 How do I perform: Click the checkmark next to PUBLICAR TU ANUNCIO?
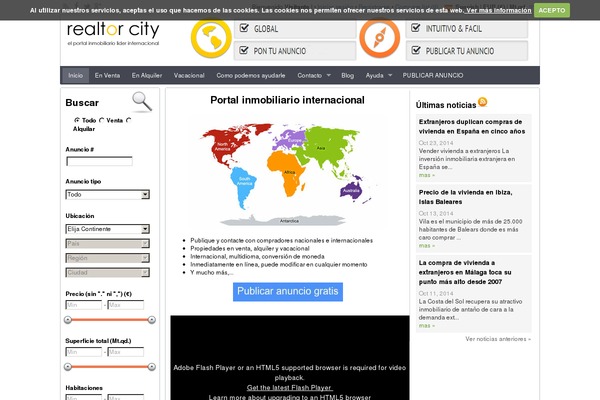(416, 50)
